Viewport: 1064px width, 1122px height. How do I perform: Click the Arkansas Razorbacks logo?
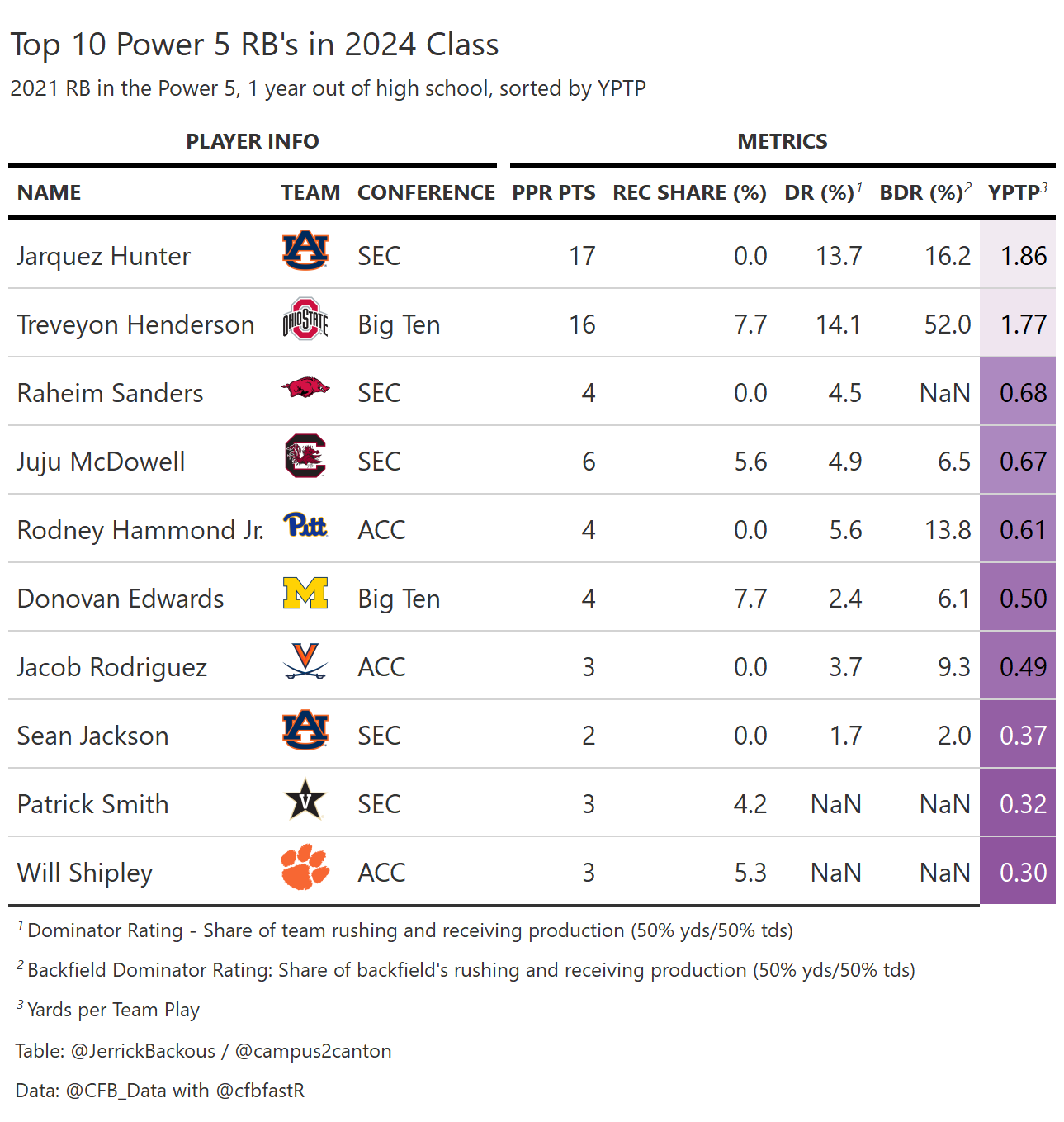[x=305, y=387]
